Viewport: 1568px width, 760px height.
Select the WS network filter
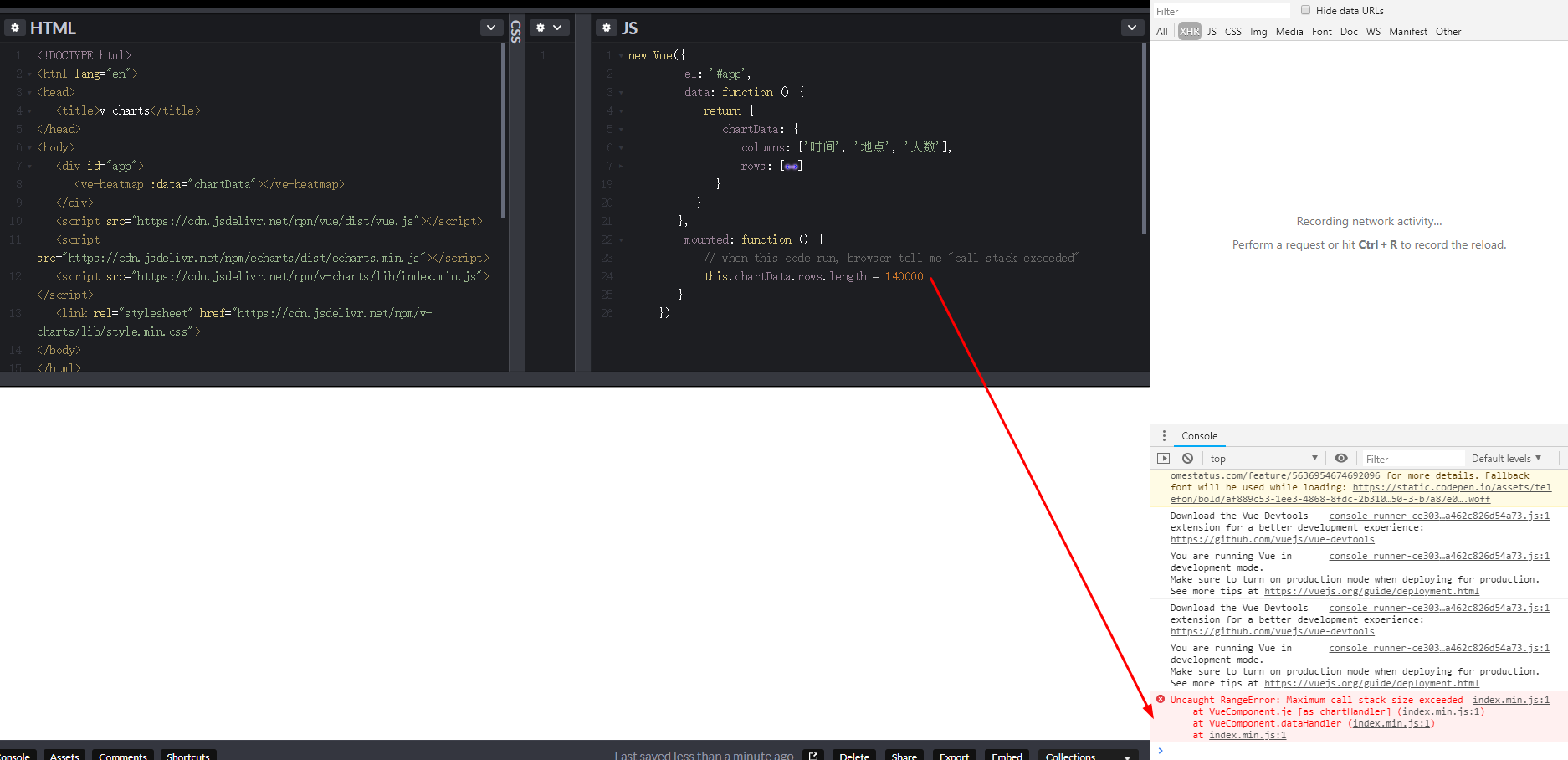(1373, 32)
